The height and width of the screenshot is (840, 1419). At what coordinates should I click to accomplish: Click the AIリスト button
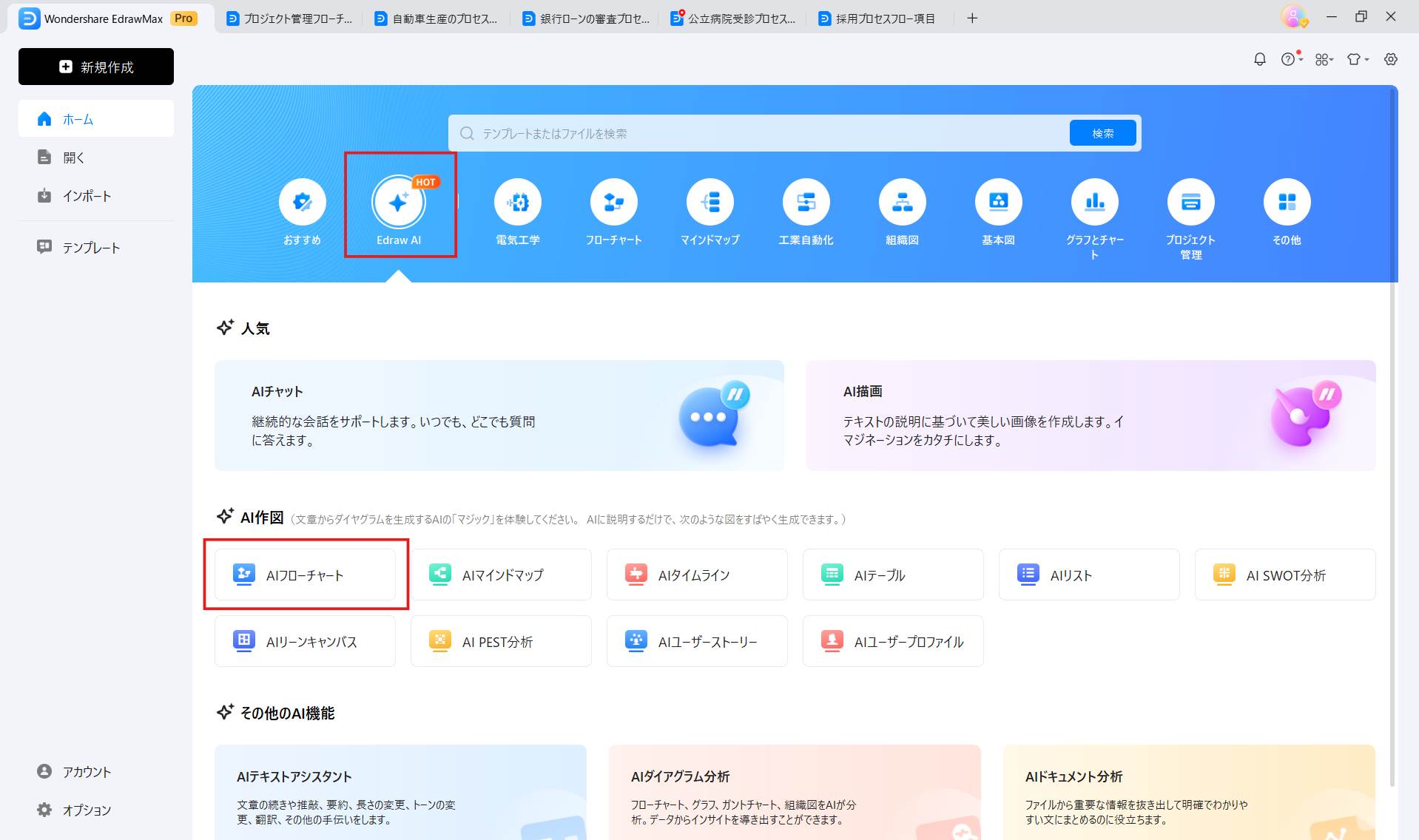[1089, 575]
